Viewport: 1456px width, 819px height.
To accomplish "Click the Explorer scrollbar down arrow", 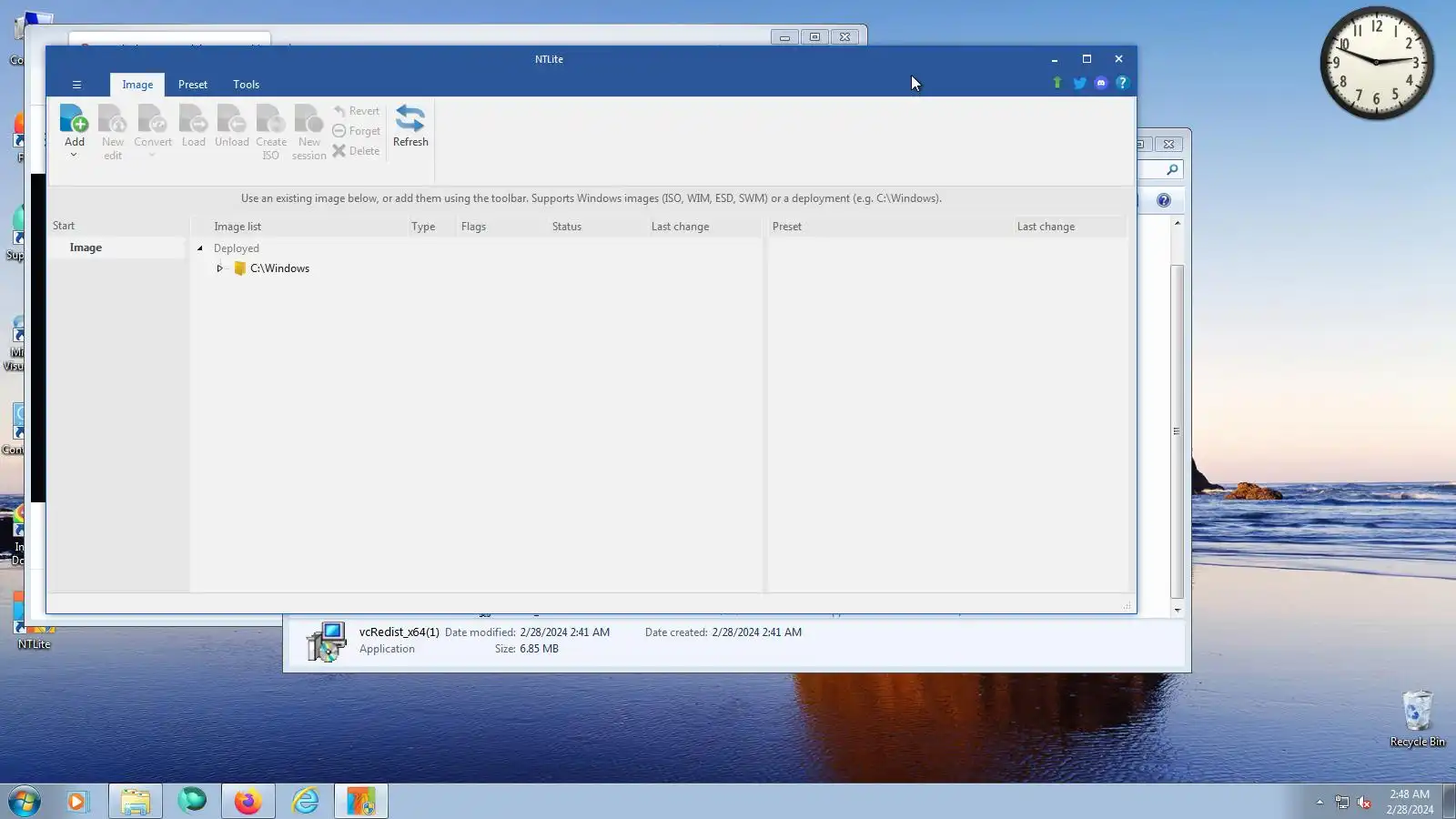I will (x=1178, y=611).
